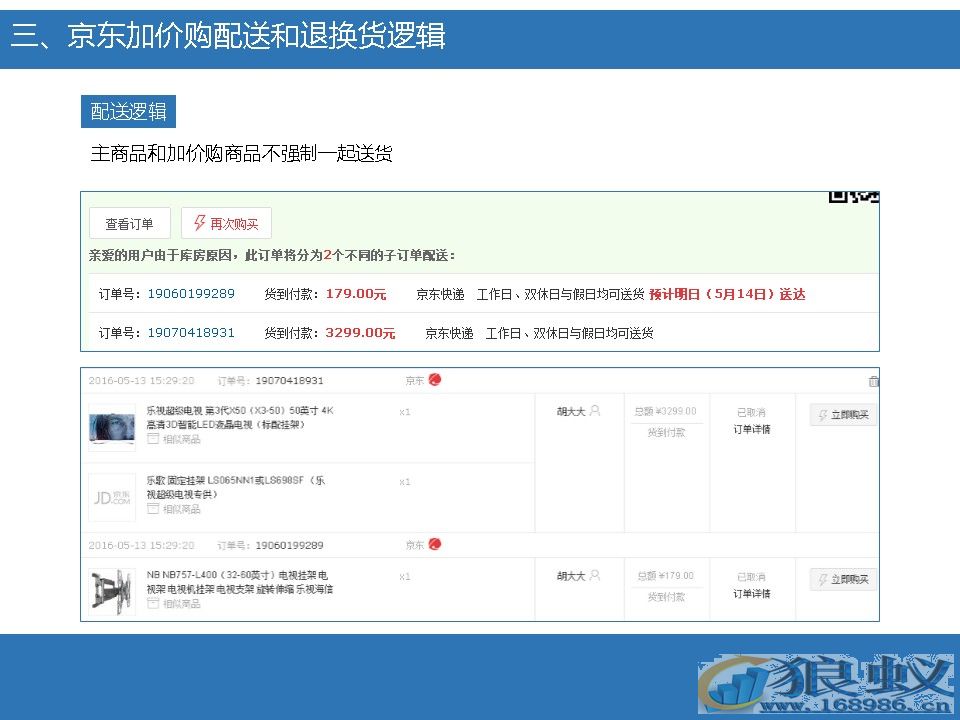
Task: Open the 乐歌 固定挂架 product title
Action: 236,487
